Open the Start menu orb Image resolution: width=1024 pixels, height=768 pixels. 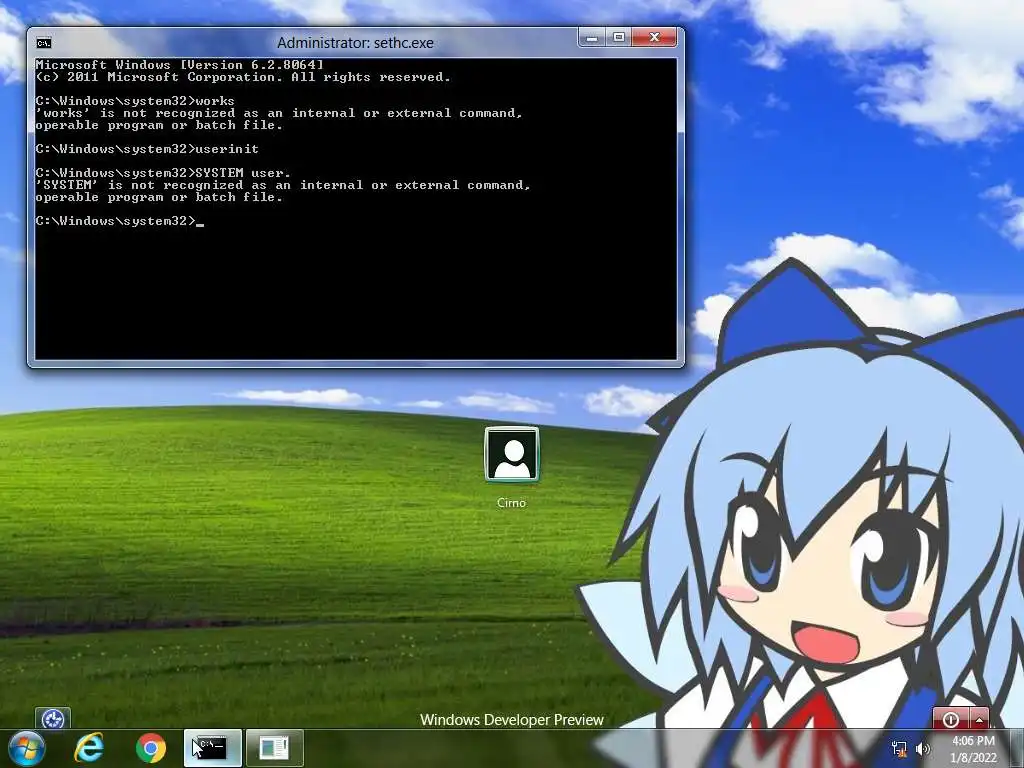click(x=27, y=748)
